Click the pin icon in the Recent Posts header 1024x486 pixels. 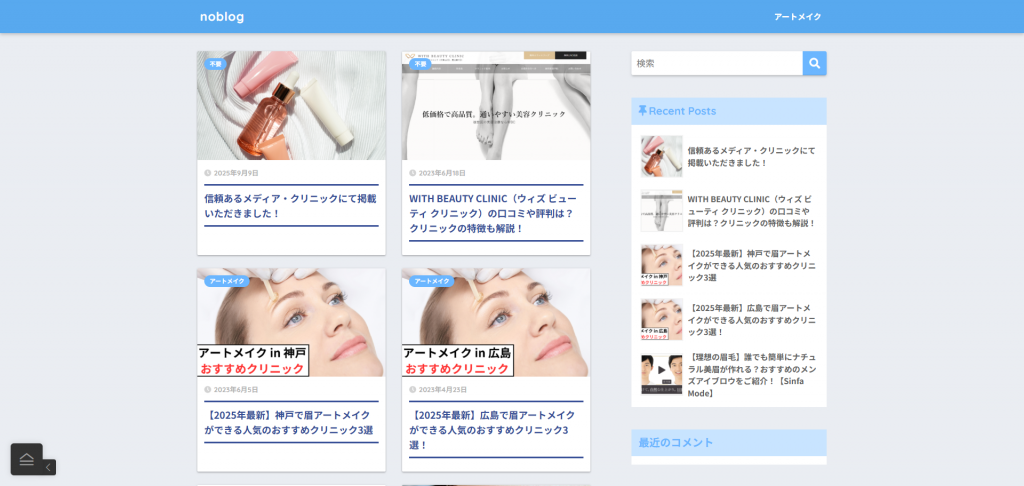click(643, 111)
